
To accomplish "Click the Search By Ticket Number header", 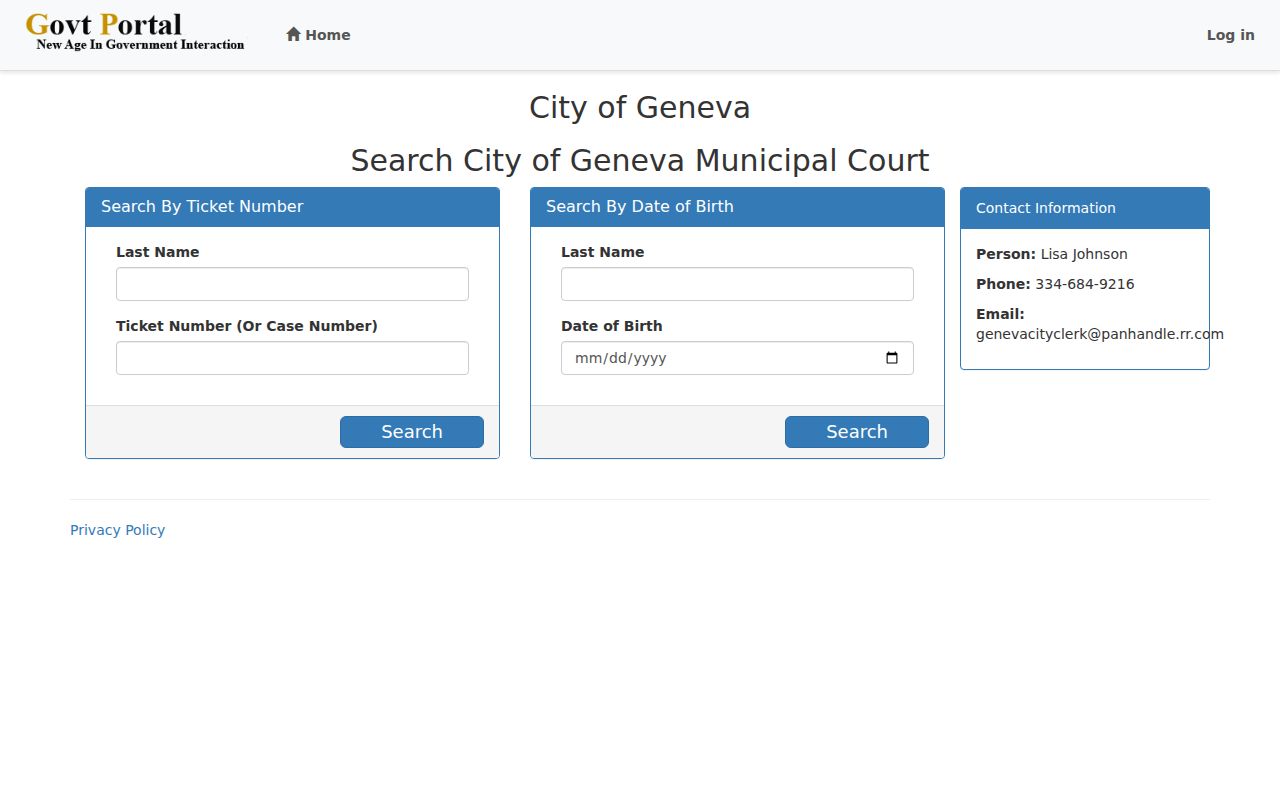I will (292, 207).
